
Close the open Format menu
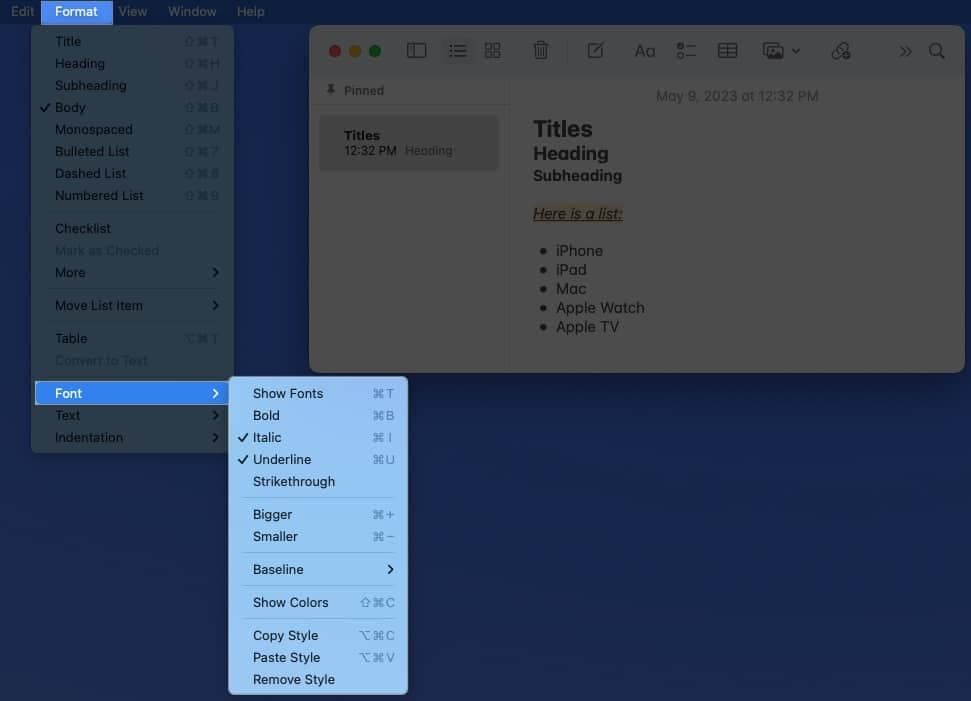pos(76,12)
